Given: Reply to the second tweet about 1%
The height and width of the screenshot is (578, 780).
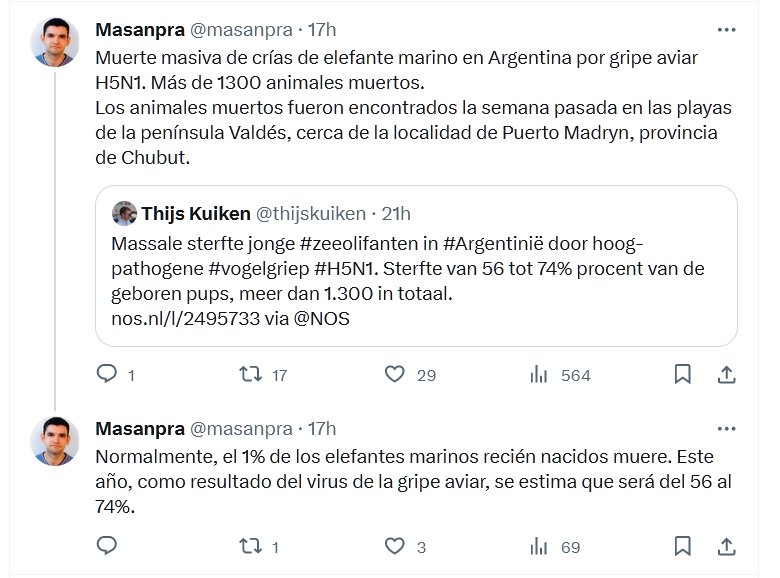Looking at the screenshot, I should click(107, 546).
